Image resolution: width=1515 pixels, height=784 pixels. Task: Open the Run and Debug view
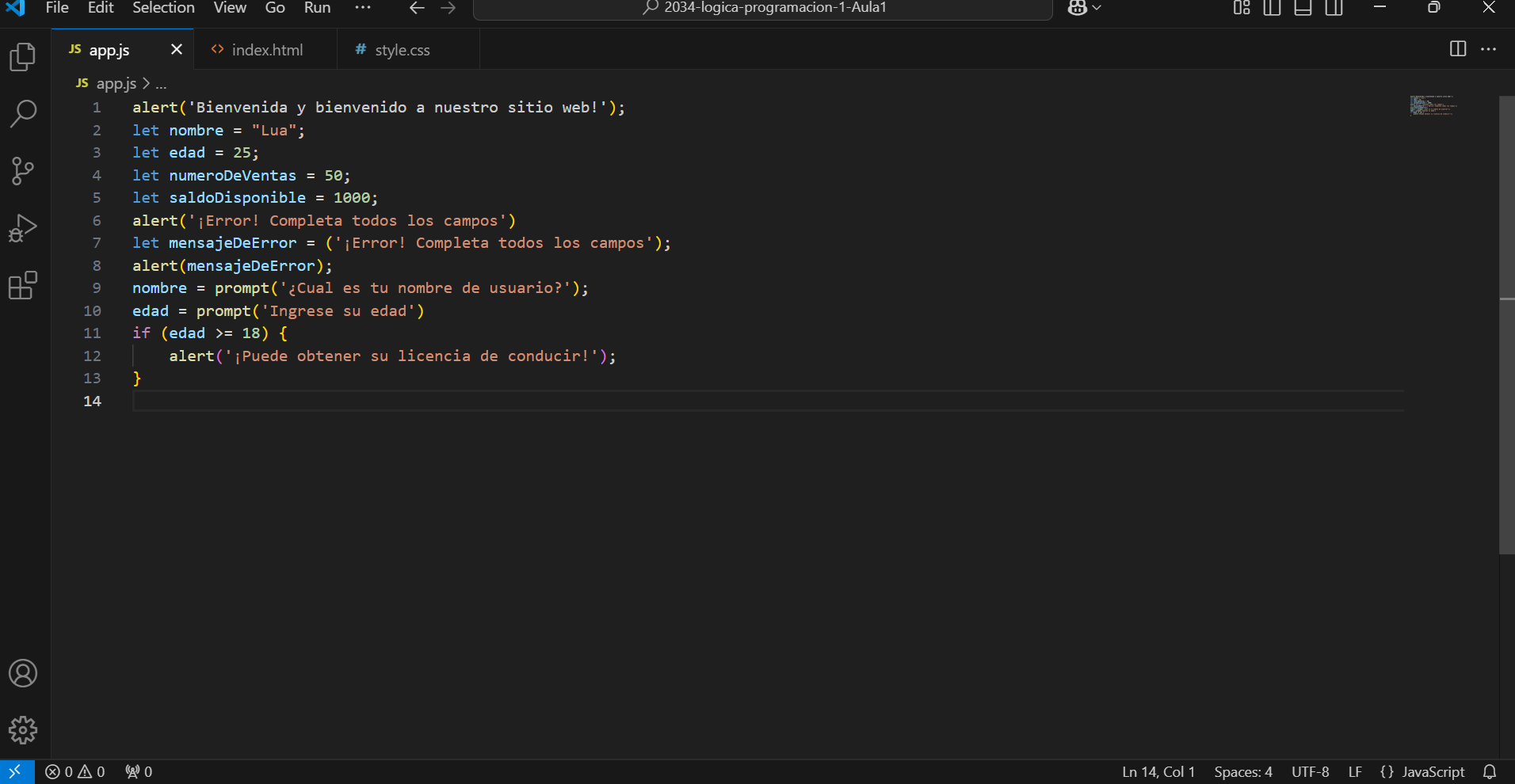(x=23, y=228)
